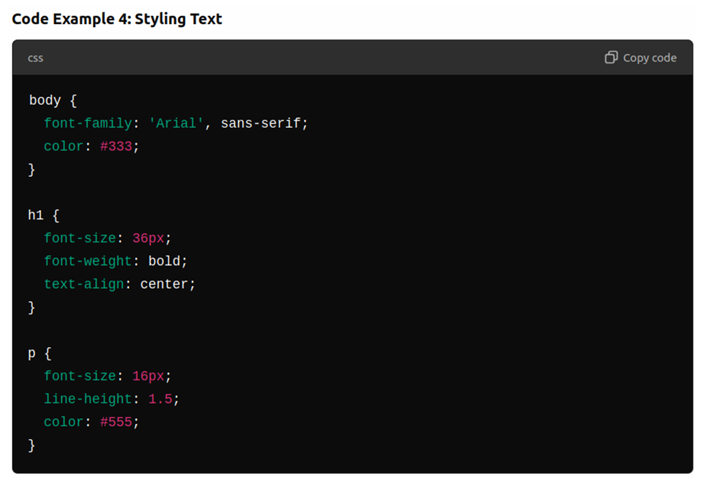The height and width of the screenshot is (483, 705).
Task: Click the color property inside the body rule
Action: [x=64, y=146]
